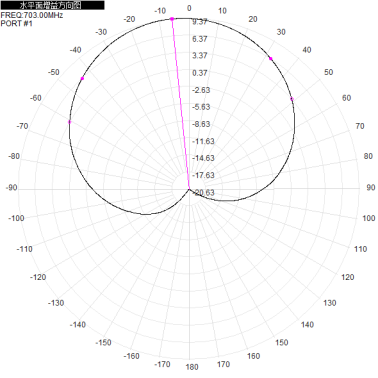The height and width of the screenshot is (378, 378).
Task: Select the minus 70 degree angle label
Action: pyautogui.click(x=22, y=126)
